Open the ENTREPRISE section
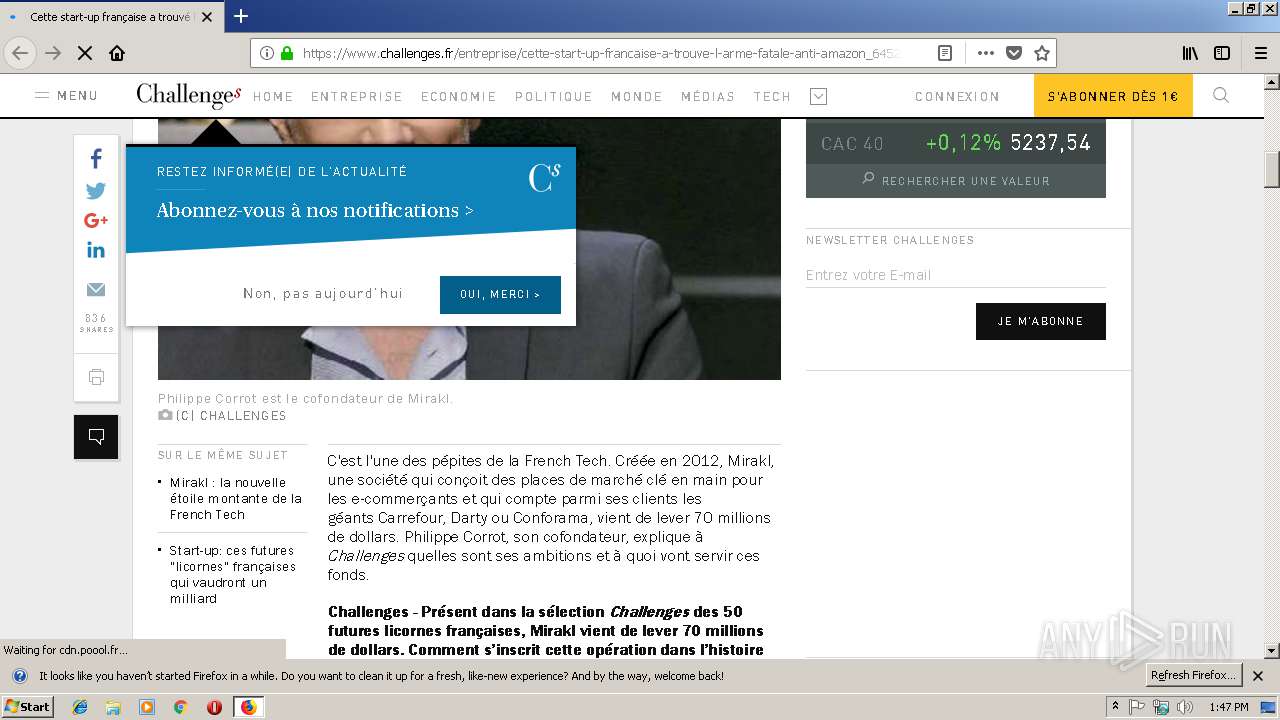The width and height of the screenshot is (1280, 720). [x=356, y=97]
